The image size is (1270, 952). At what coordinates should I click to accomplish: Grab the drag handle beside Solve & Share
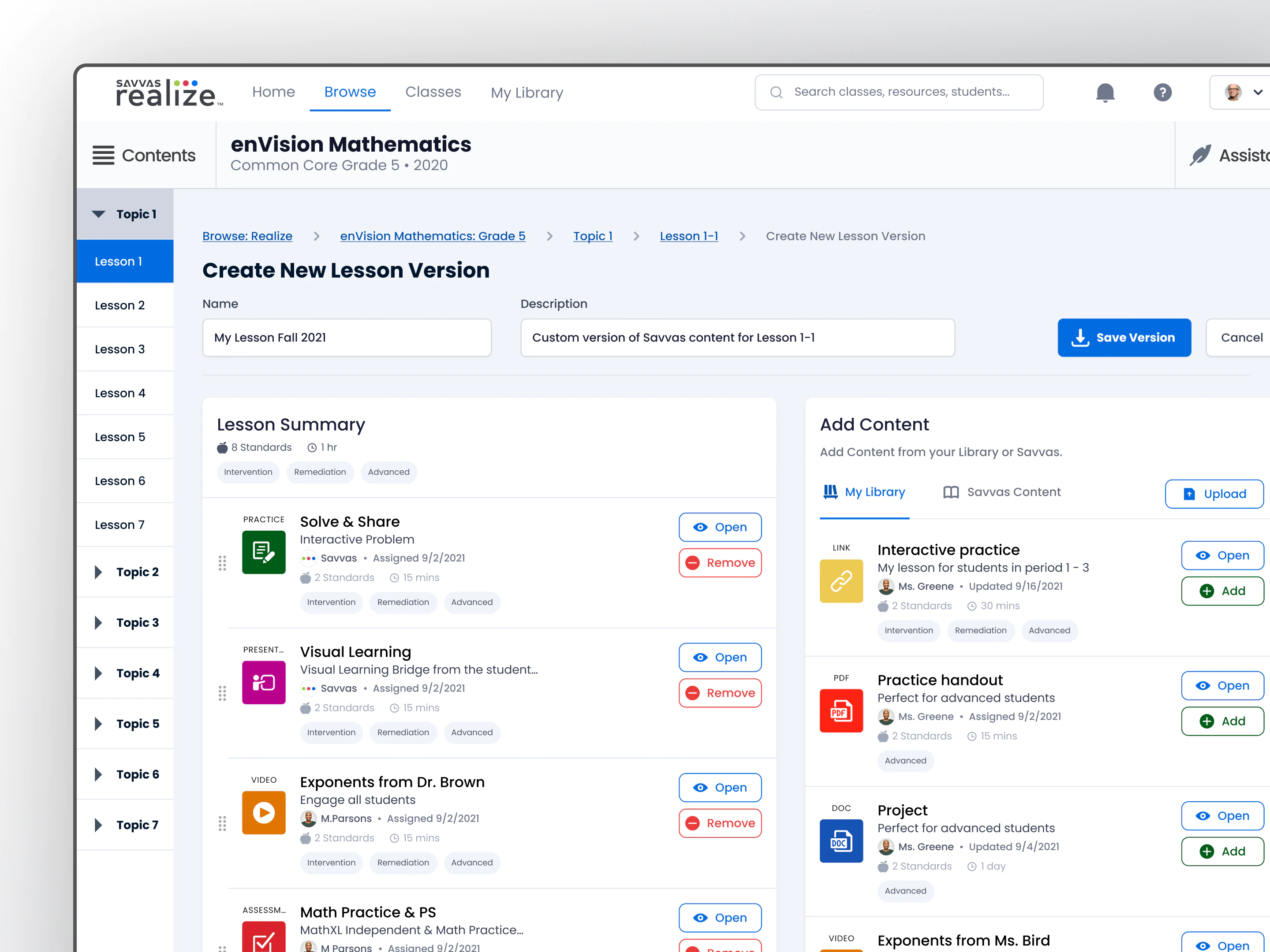(222, 564)
